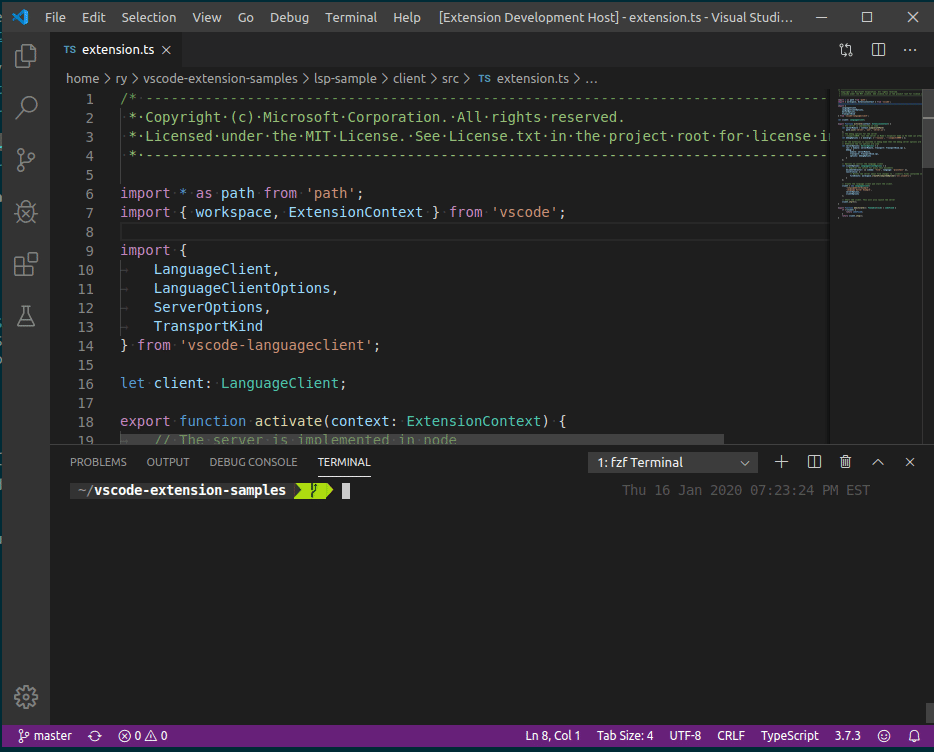
Task: Click the Synchronize Changes icon in status bar
Action: pyautogui.click(x=95, y=736)
